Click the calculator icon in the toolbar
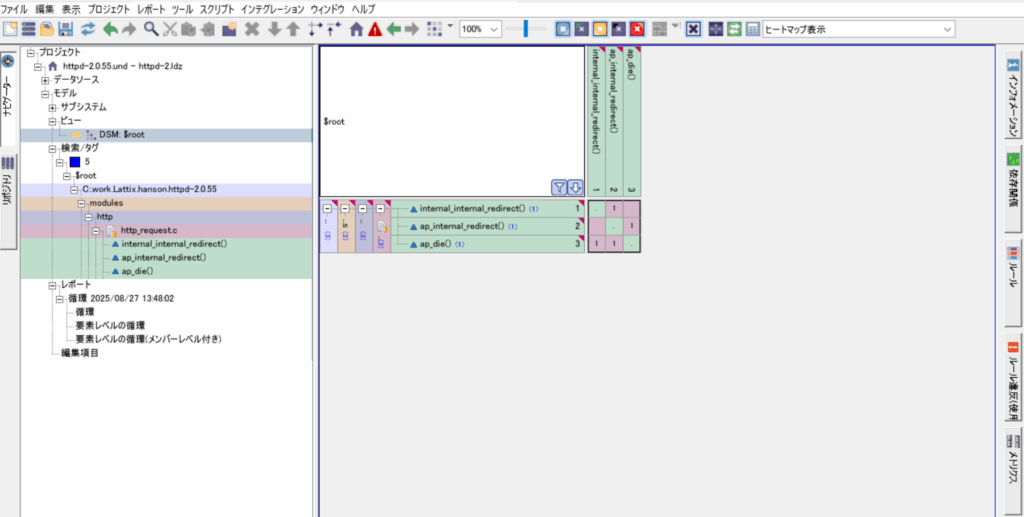The image size is (1024, 517). coord(752,29)
